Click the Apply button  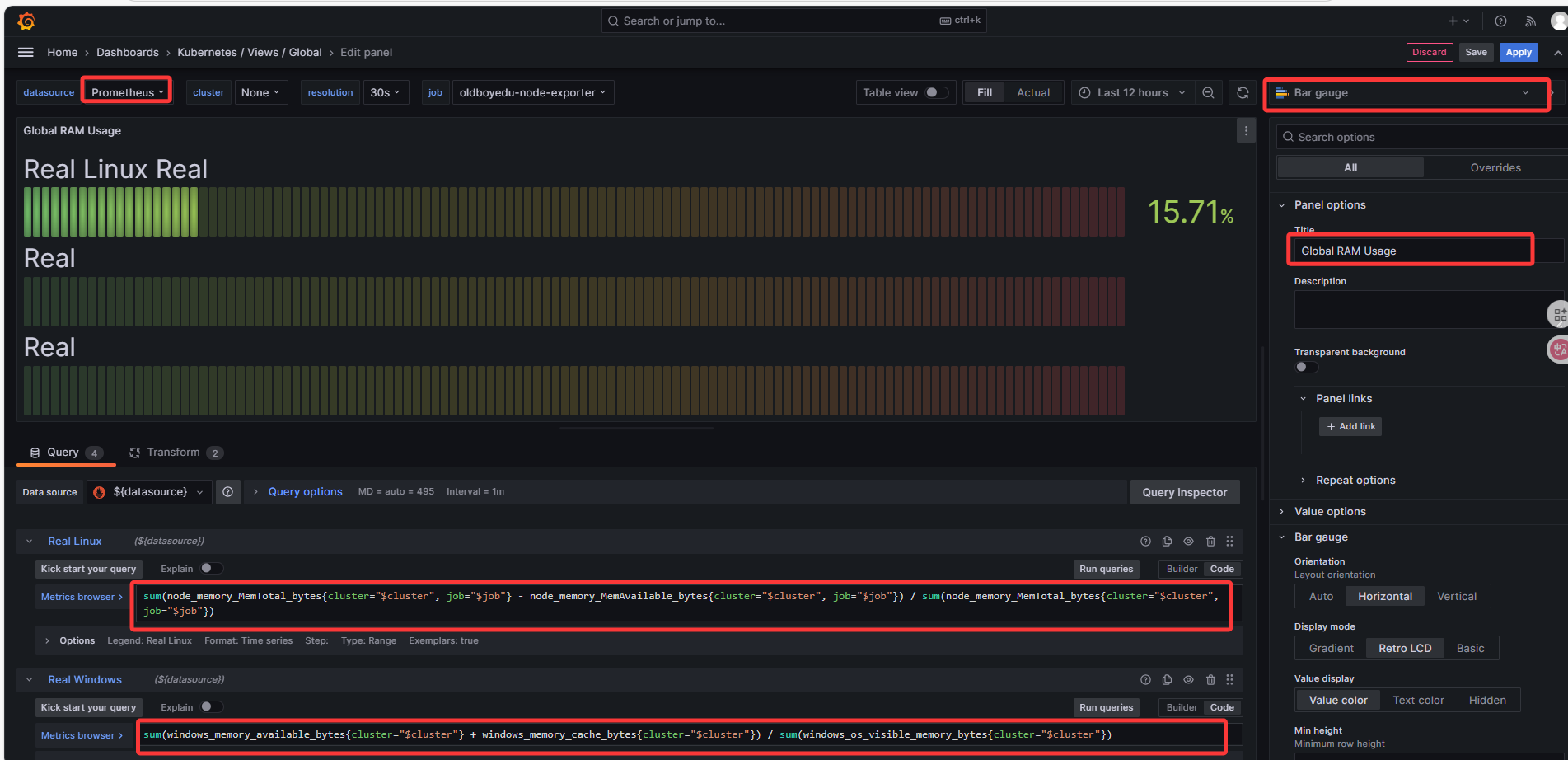1518,52
